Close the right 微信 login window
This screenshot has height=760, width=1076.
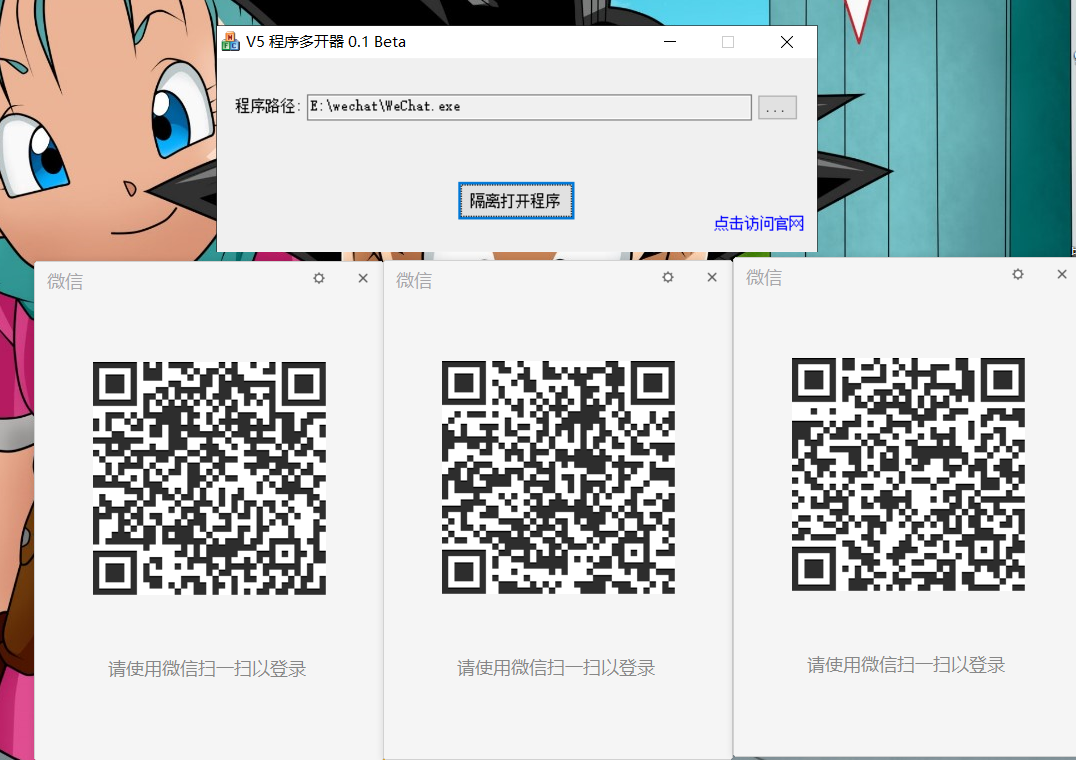[1062, 274]
